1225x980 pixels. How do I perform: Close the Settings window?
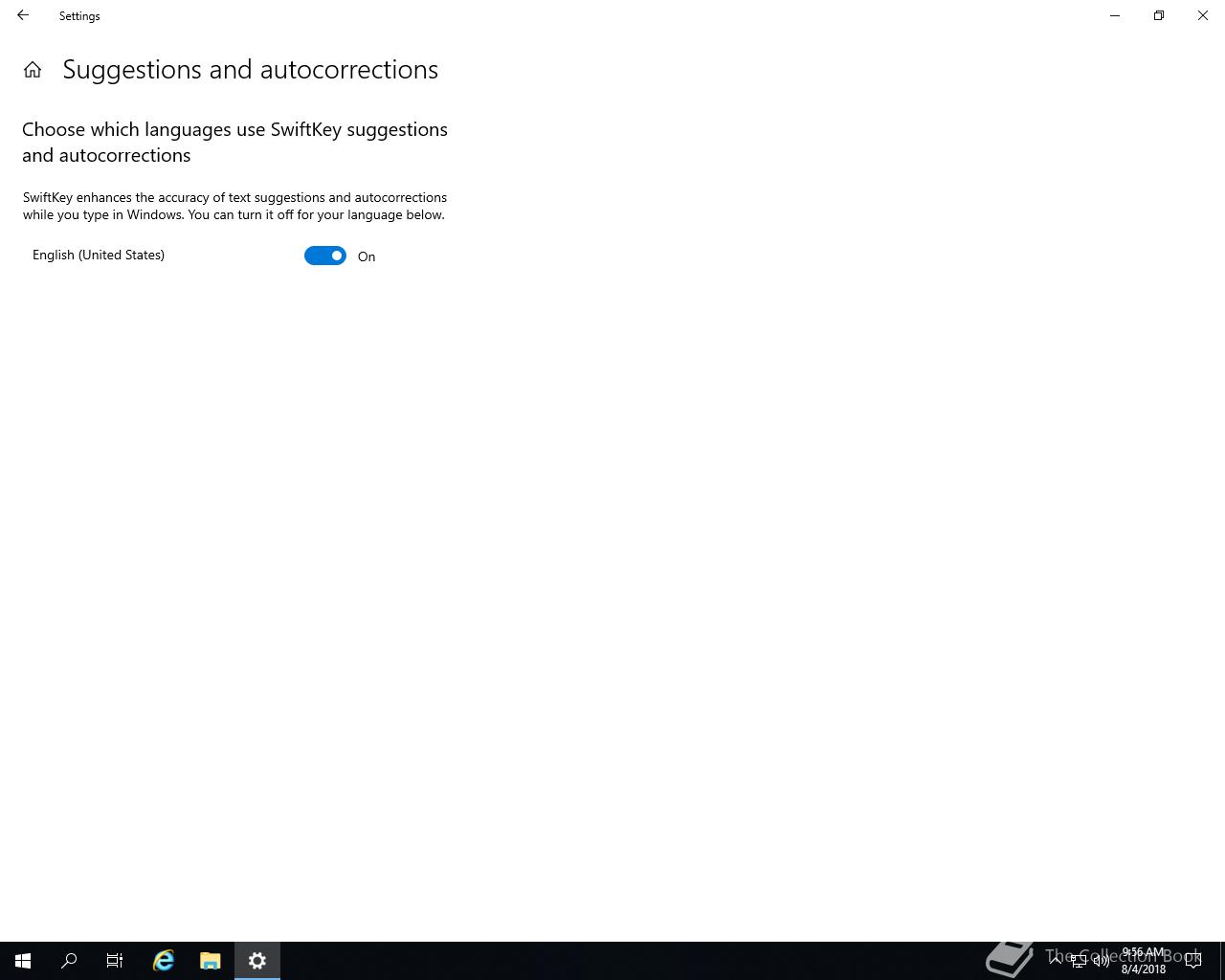tap(1203, 15)
